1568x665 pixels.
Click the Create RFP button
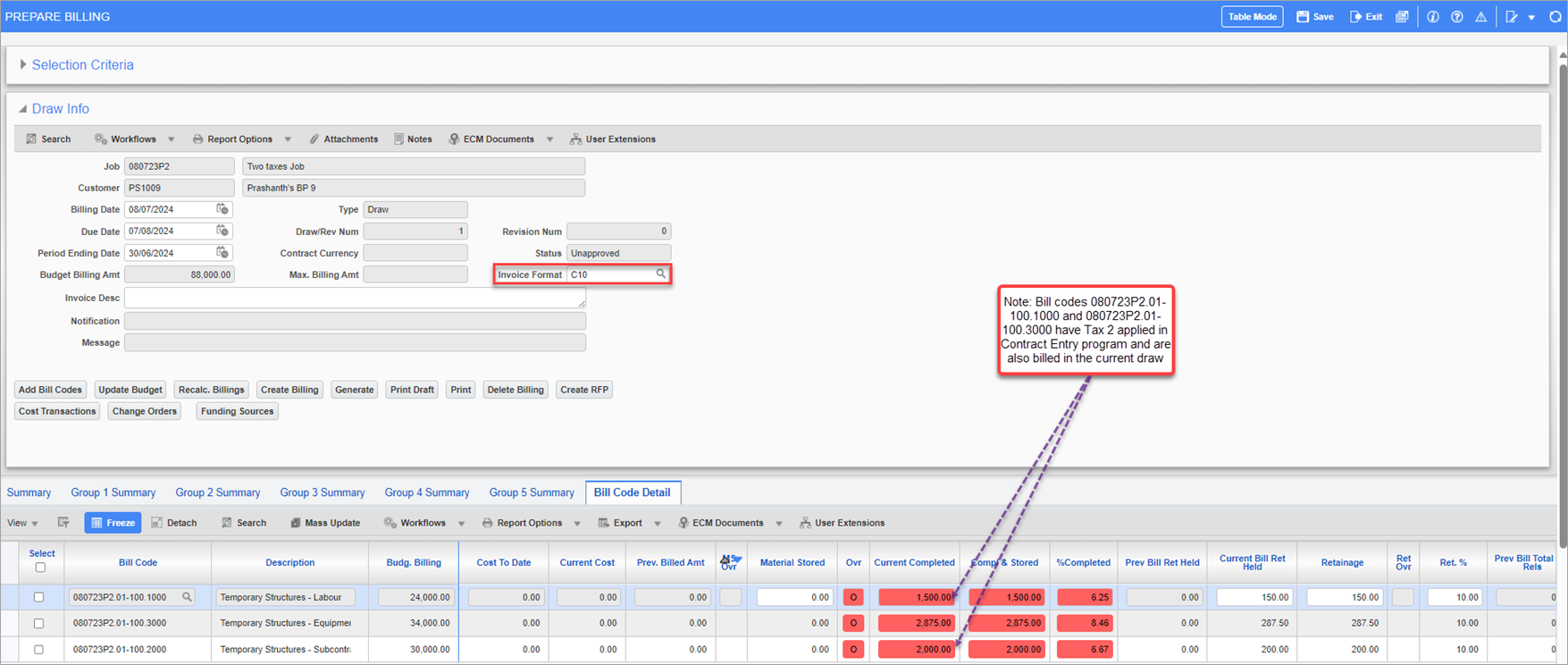point(583,390)
